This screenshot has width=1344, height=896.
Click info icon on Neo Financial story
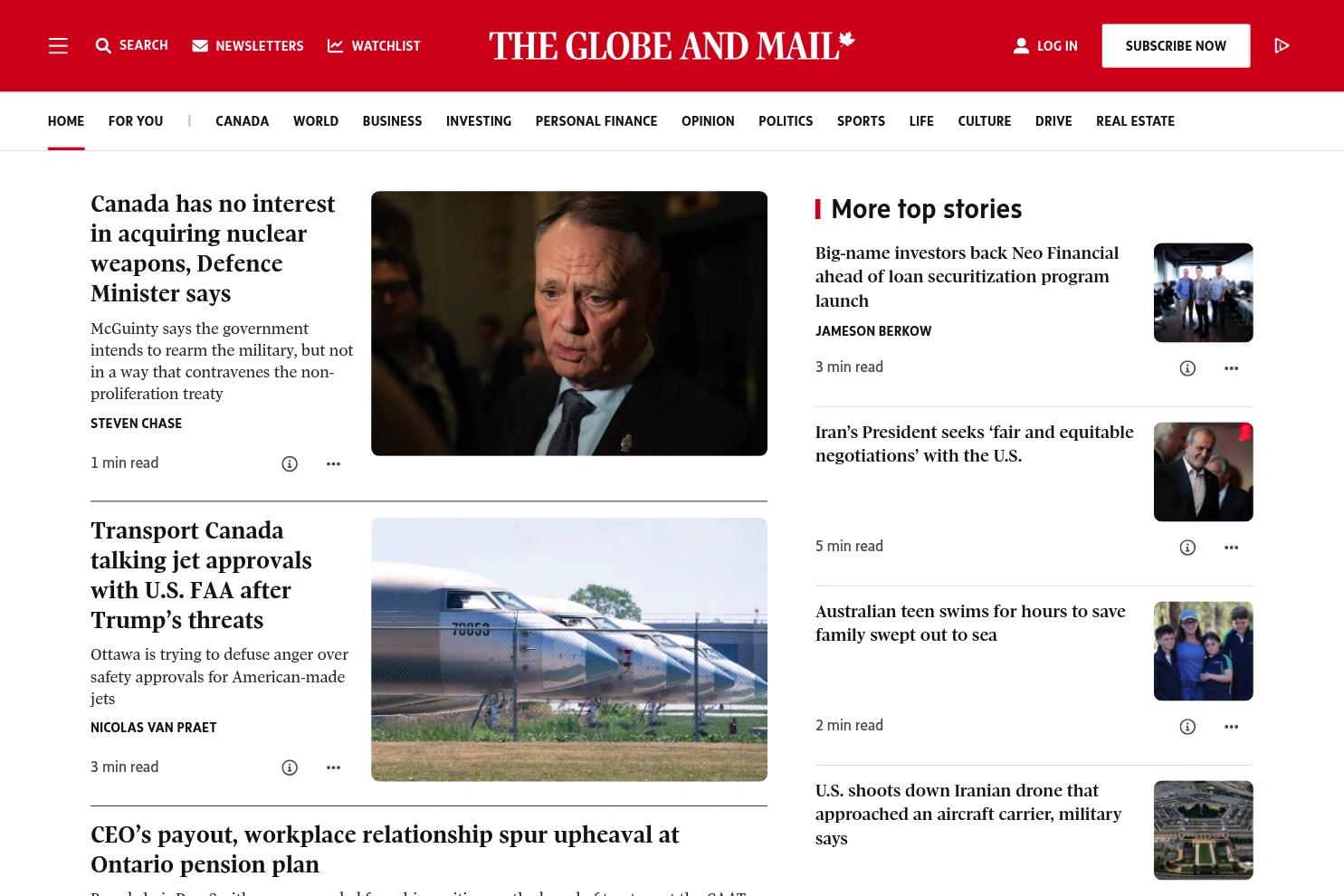pyautogui.click(x=1187, y=367)
